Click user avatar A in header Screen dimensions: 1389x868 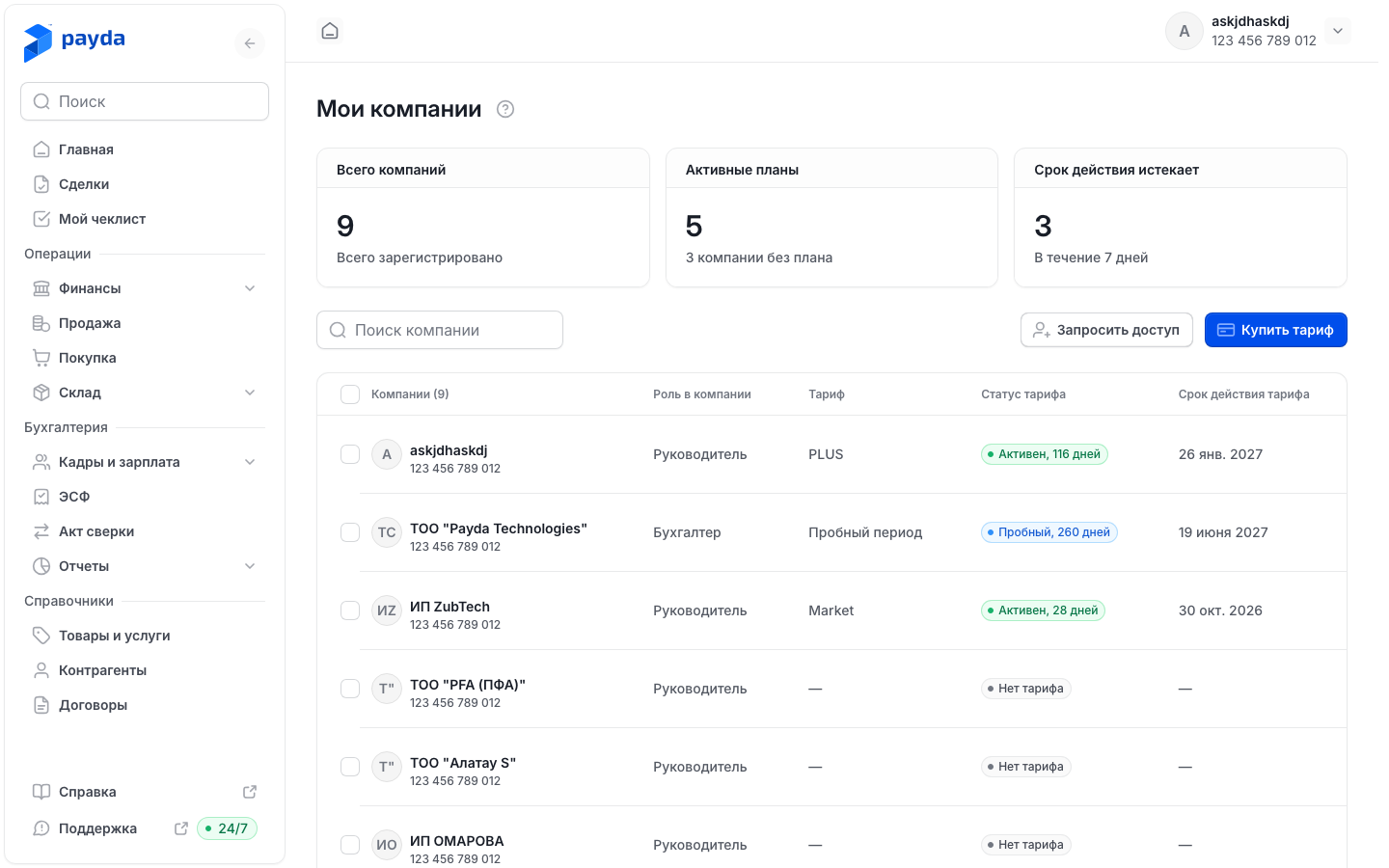click(1185, 31)
